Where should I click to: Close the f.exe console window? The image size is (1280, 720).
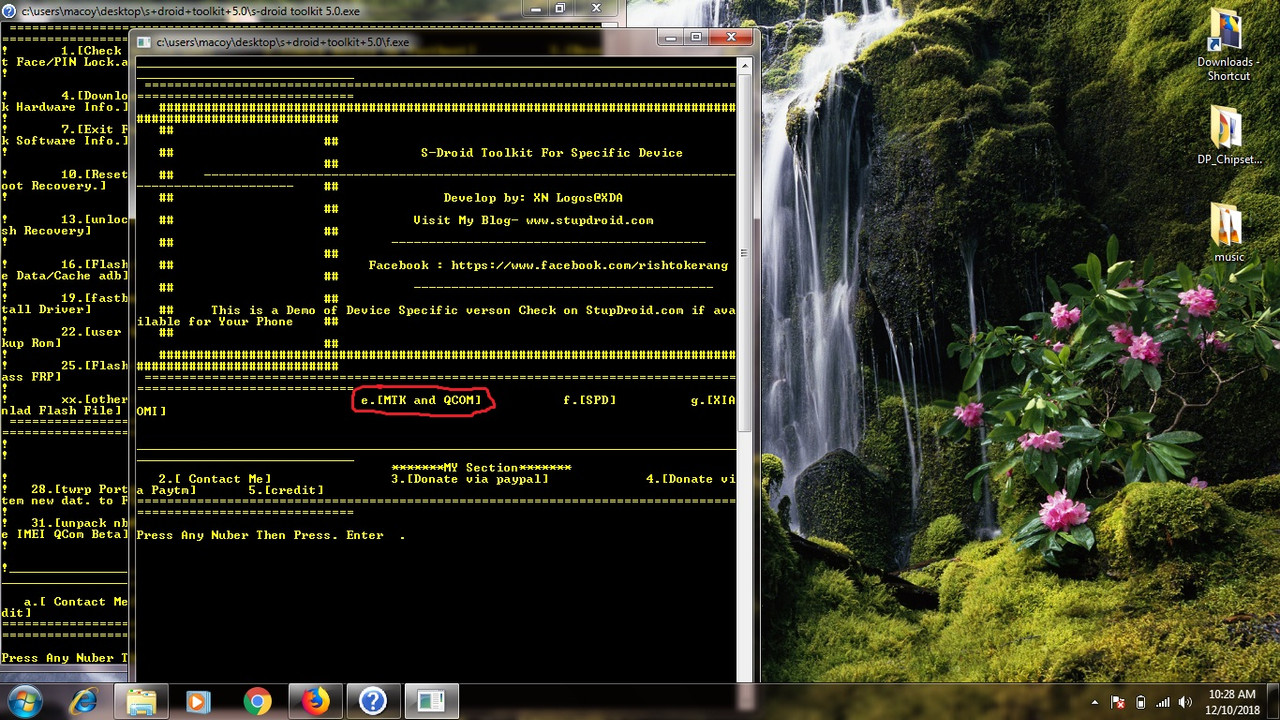tap(732, 39)
